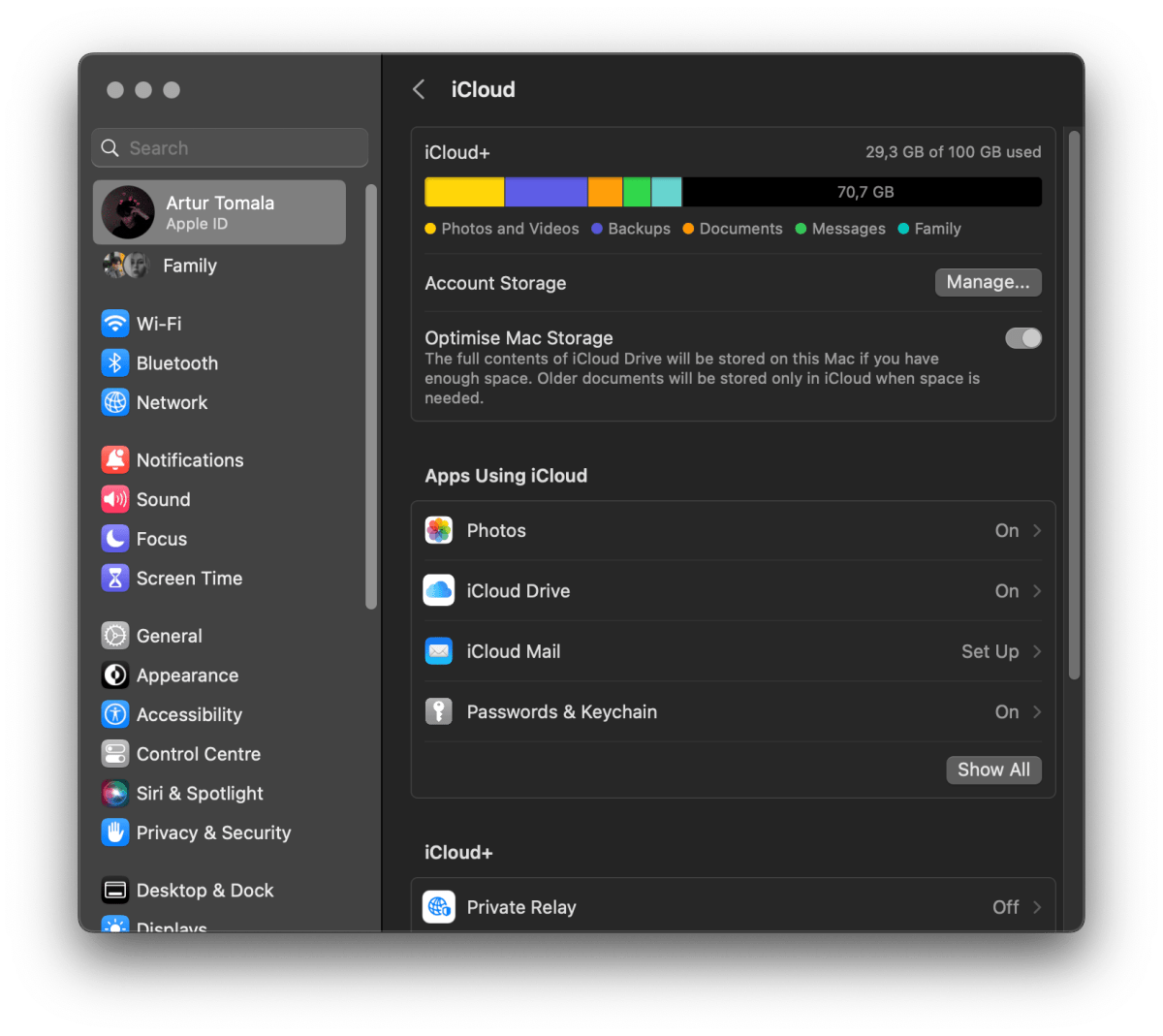This screenshot has height=1036, width=1163.
Task: Click Artur Tomala profile picture
Action: pyautogui.click(x=128, y=212)
